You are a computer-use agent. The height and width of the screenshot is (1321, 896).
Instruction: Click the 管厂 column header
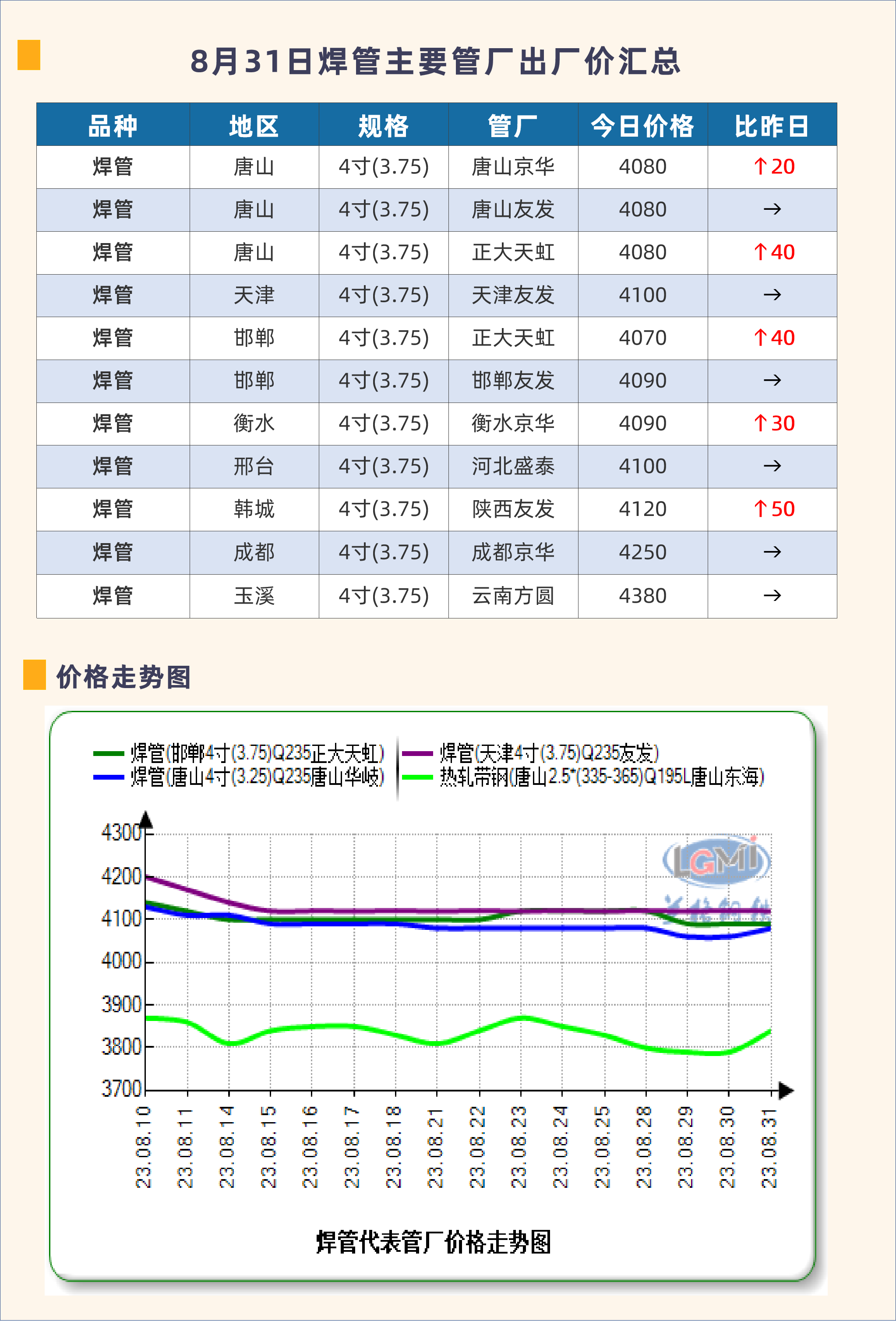click(512, 126)
